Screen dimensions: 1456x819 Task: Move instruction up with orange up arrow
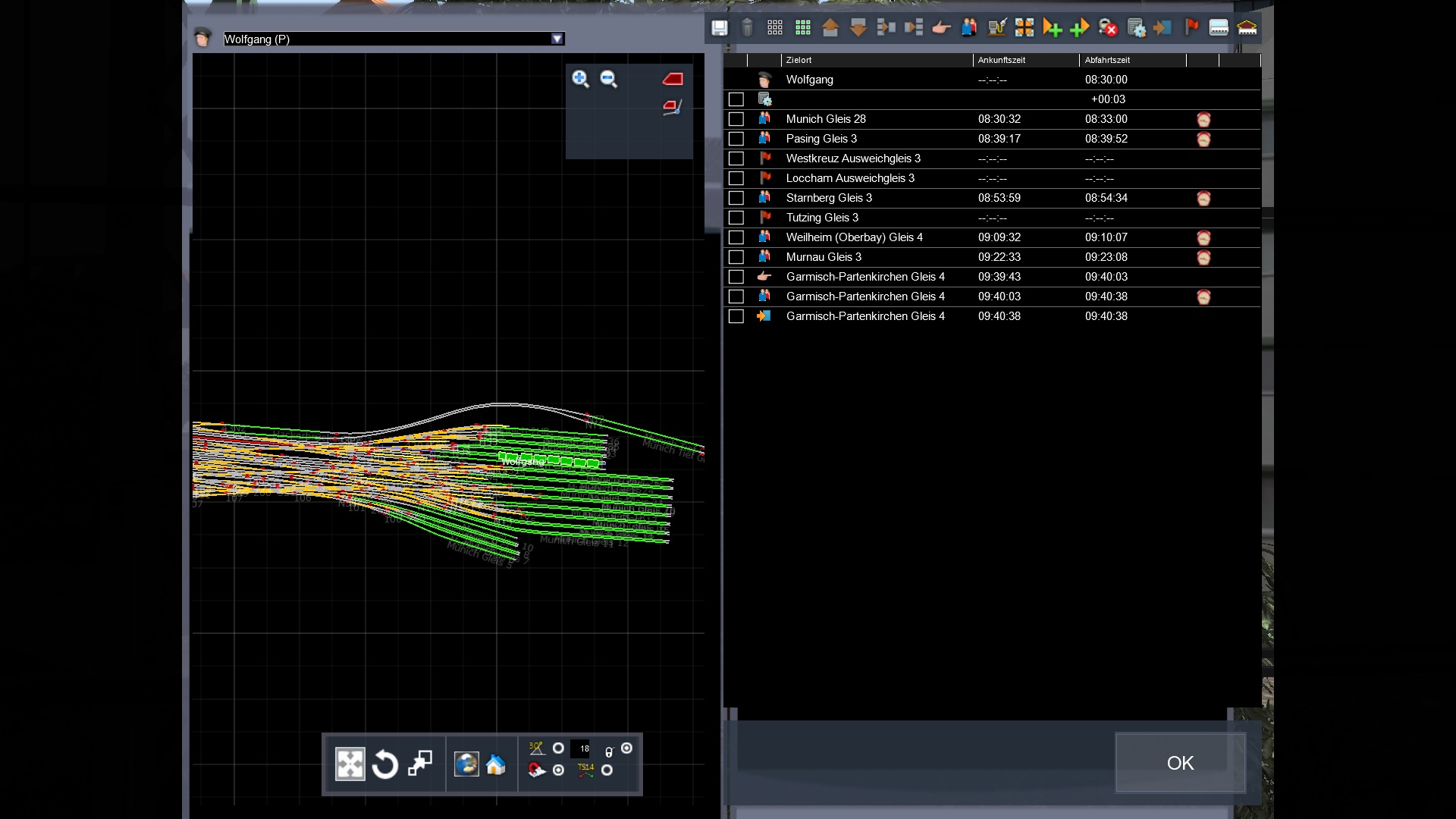point(830,28)
